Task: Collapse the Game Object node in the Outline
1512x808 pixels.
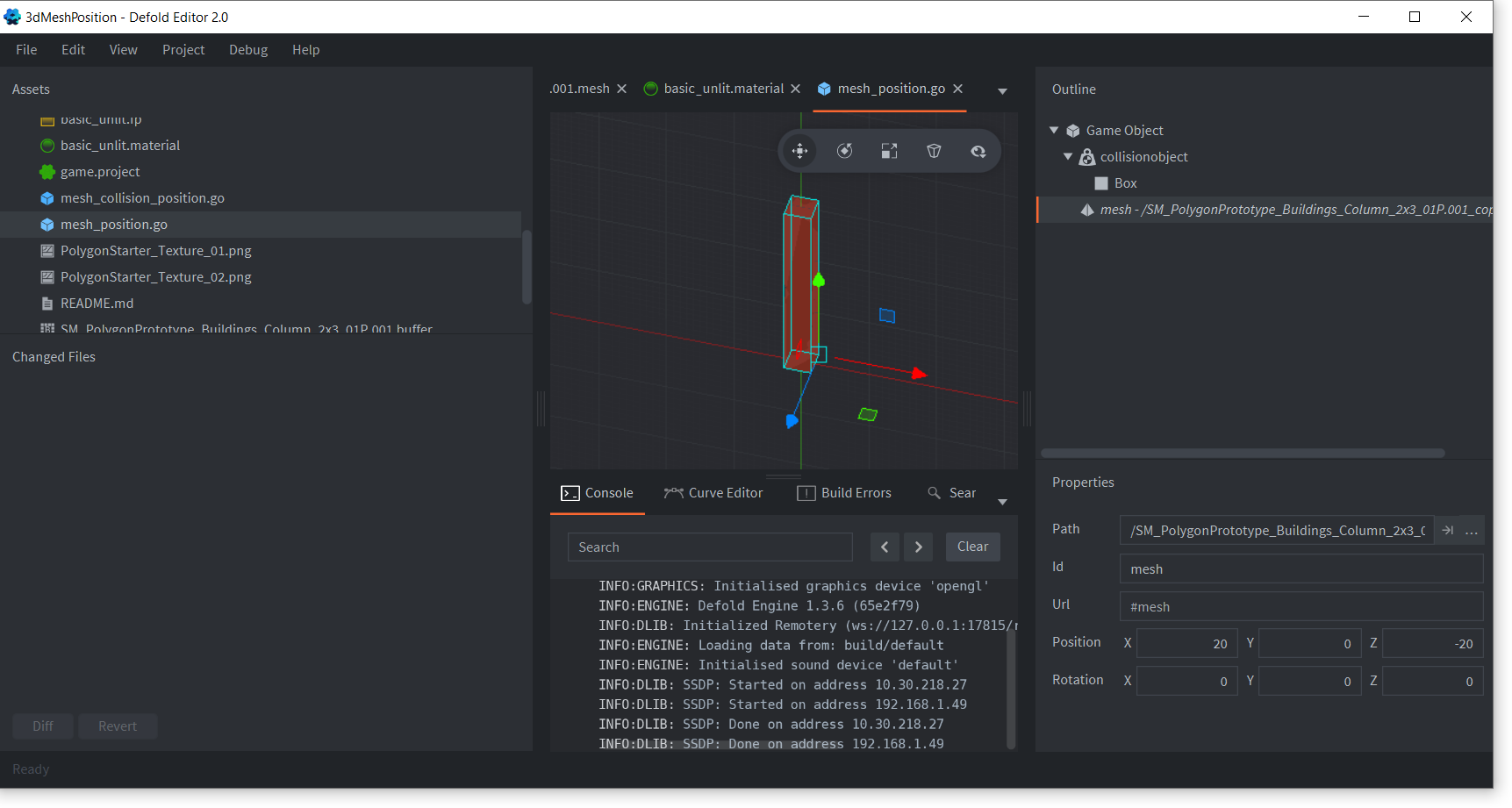Action: click(1054, 130)
